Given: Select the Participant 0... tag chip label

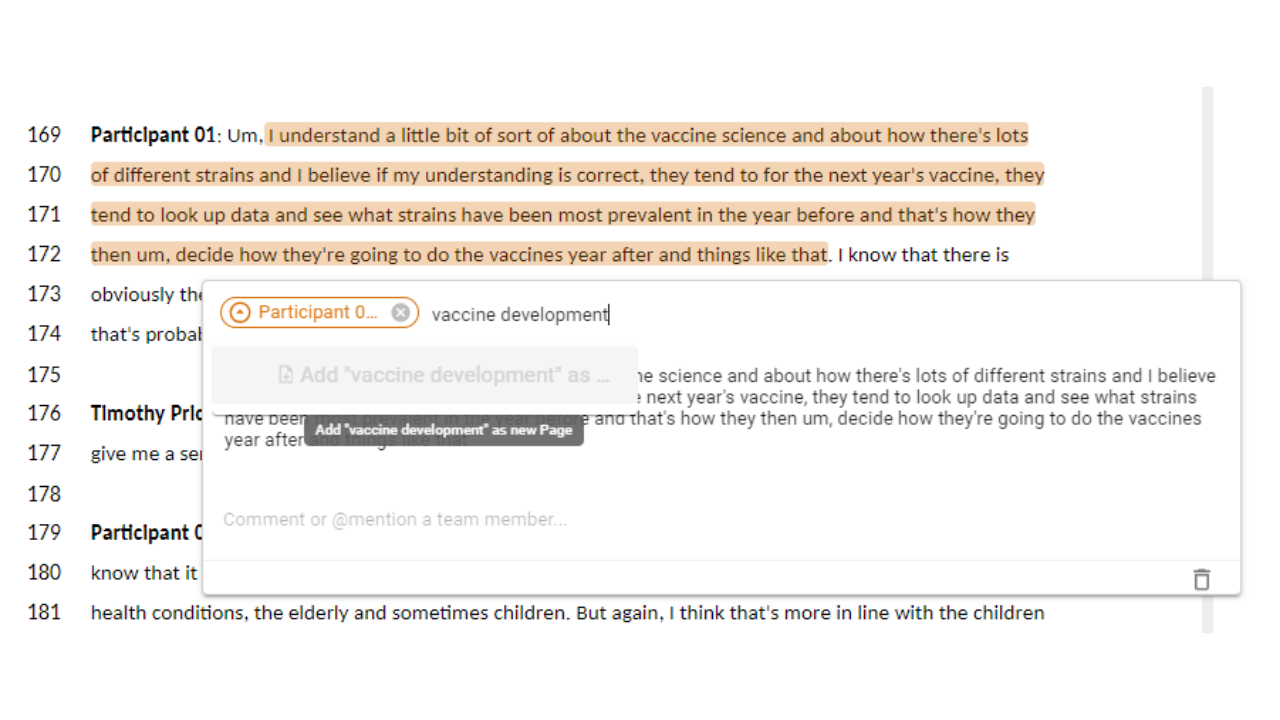Looking at the screenshot, I should pos(317,312).
